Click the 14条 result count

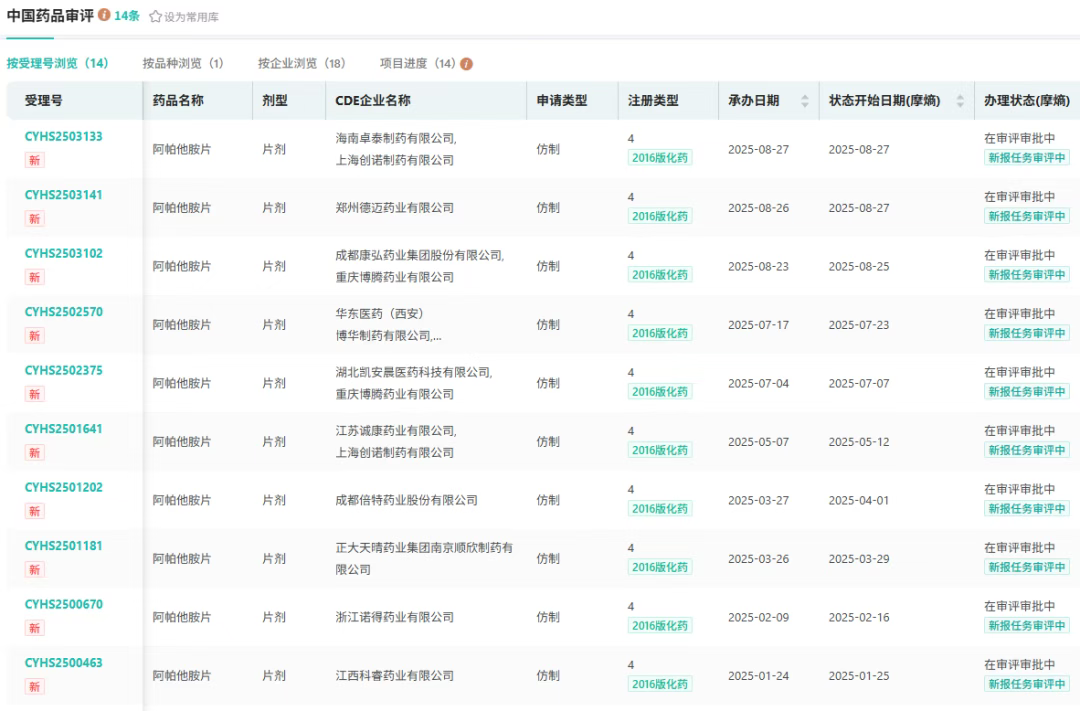127,16
